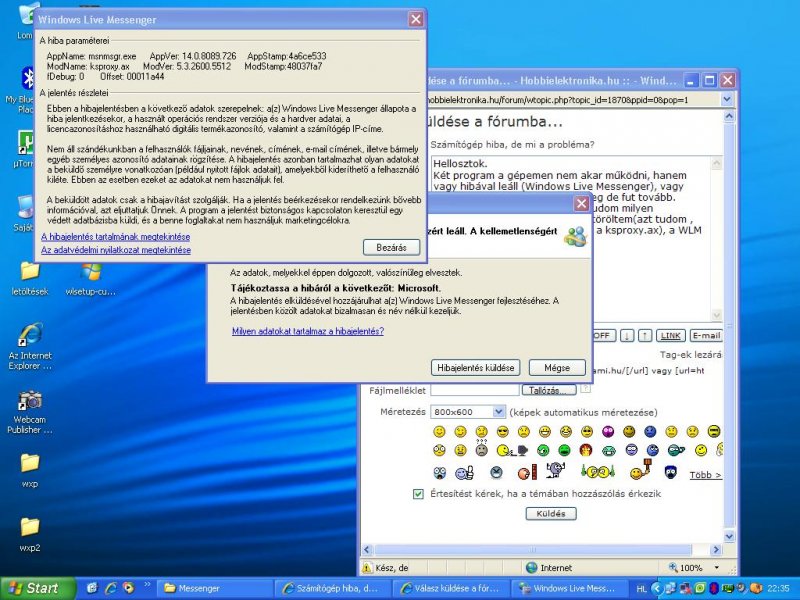Click the E-mail formatting button
The image size is (800, 600).
(706, 335)
